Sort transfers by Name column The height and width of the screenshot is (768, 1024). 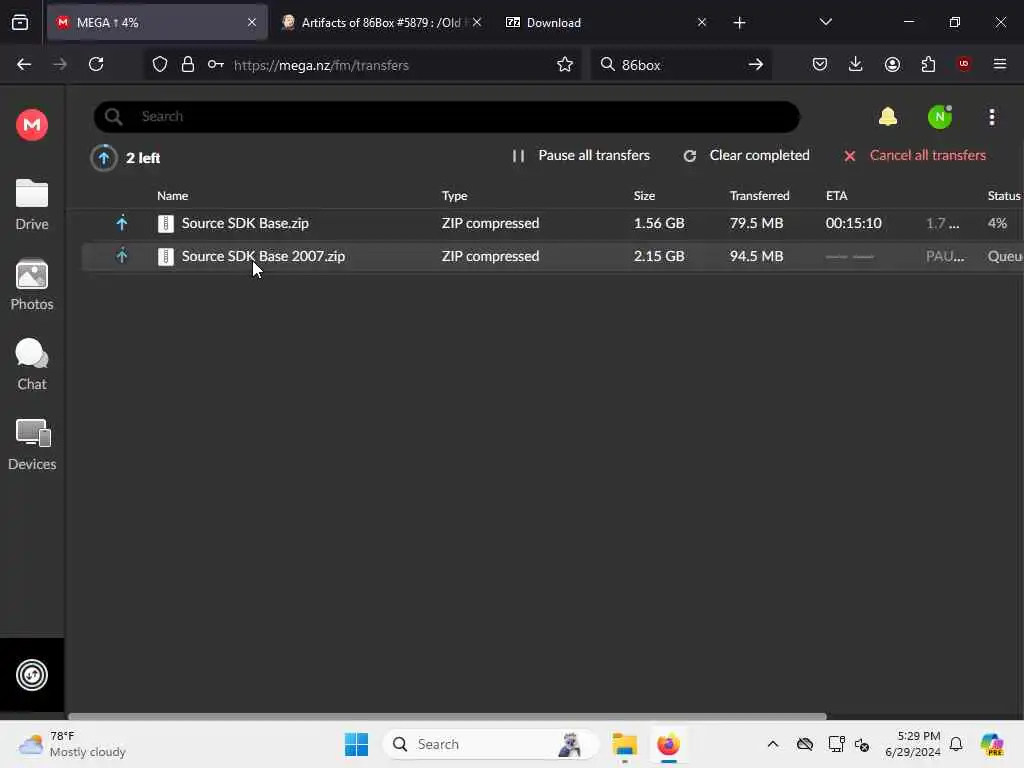coord(172,195)
